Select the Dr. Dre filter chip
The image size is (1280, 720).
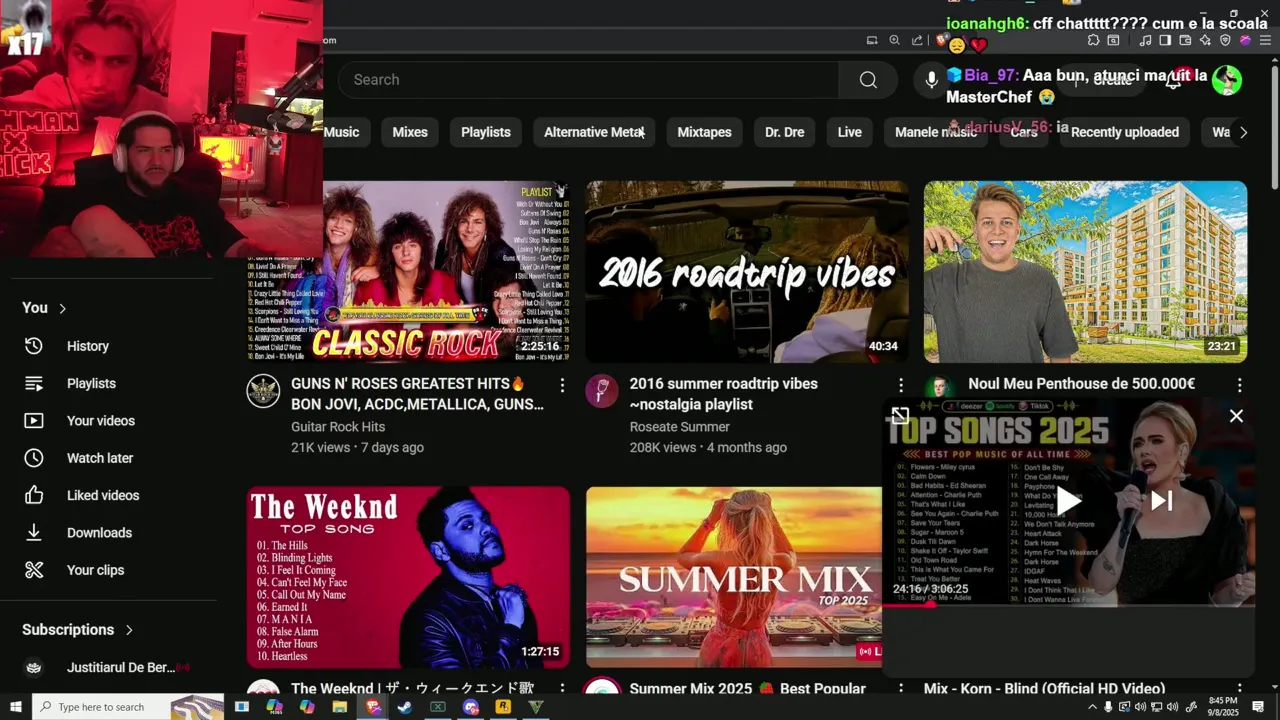tap(785, 132)
